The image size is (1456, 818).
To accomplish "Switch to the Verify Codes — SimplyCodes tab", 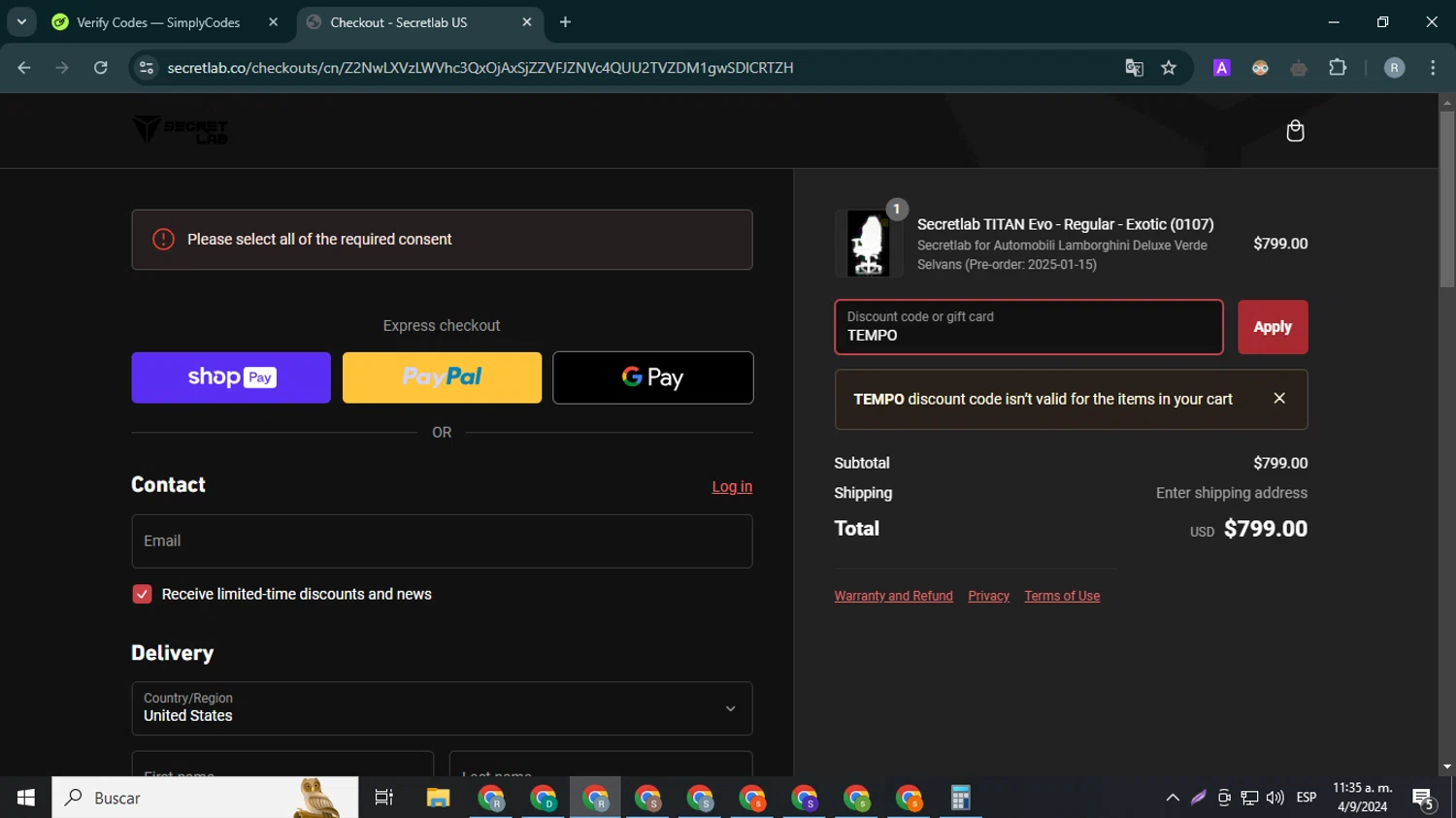I will point(157,22).
